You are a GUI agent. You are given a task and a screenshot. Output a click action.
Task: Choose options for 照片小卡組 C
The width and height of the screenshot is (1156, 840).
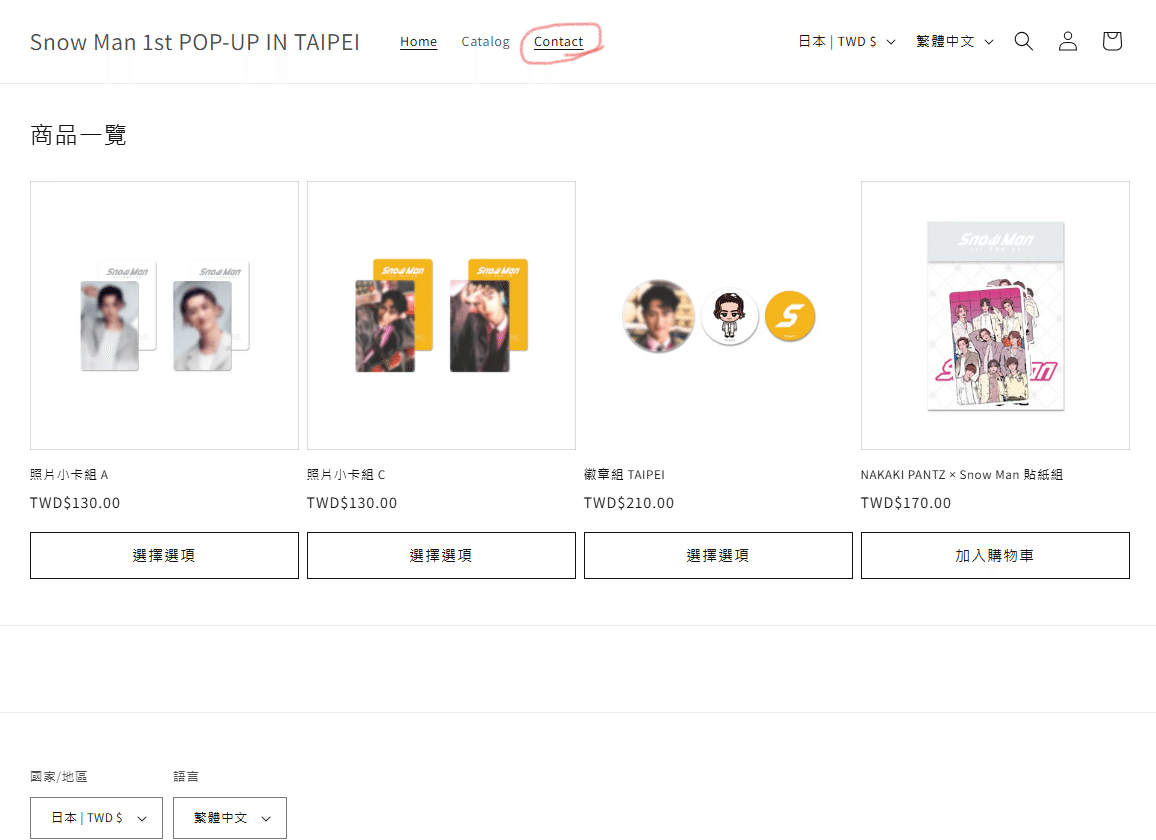441,555
